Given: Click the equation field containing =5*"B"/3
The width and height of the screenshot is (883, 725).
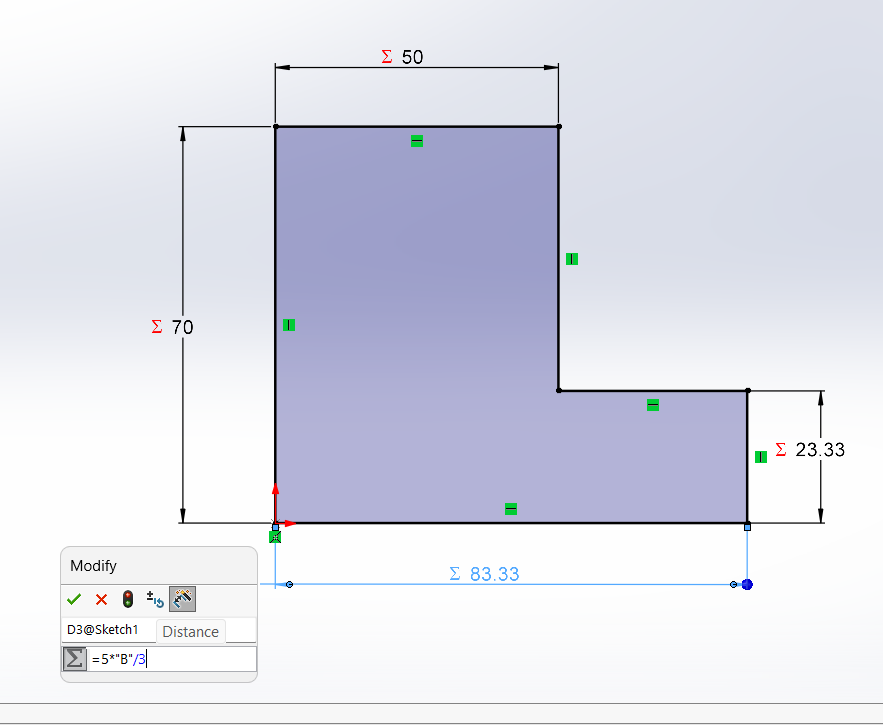Looking at the screenshot, I should tap(172, 659).
